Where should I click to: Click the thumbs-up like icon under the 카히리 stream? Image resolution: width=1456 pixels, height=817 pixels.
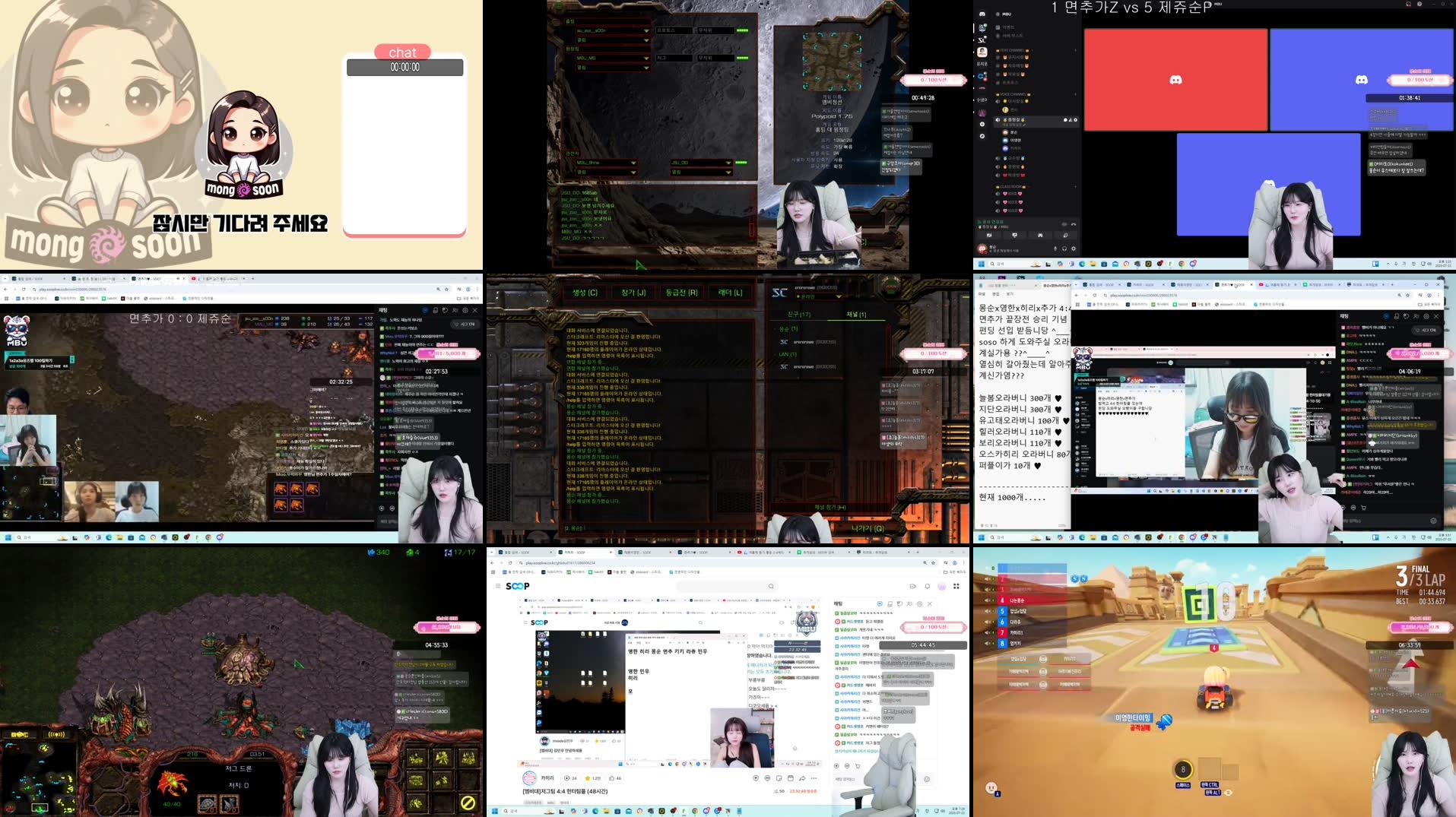coord(612,778)
